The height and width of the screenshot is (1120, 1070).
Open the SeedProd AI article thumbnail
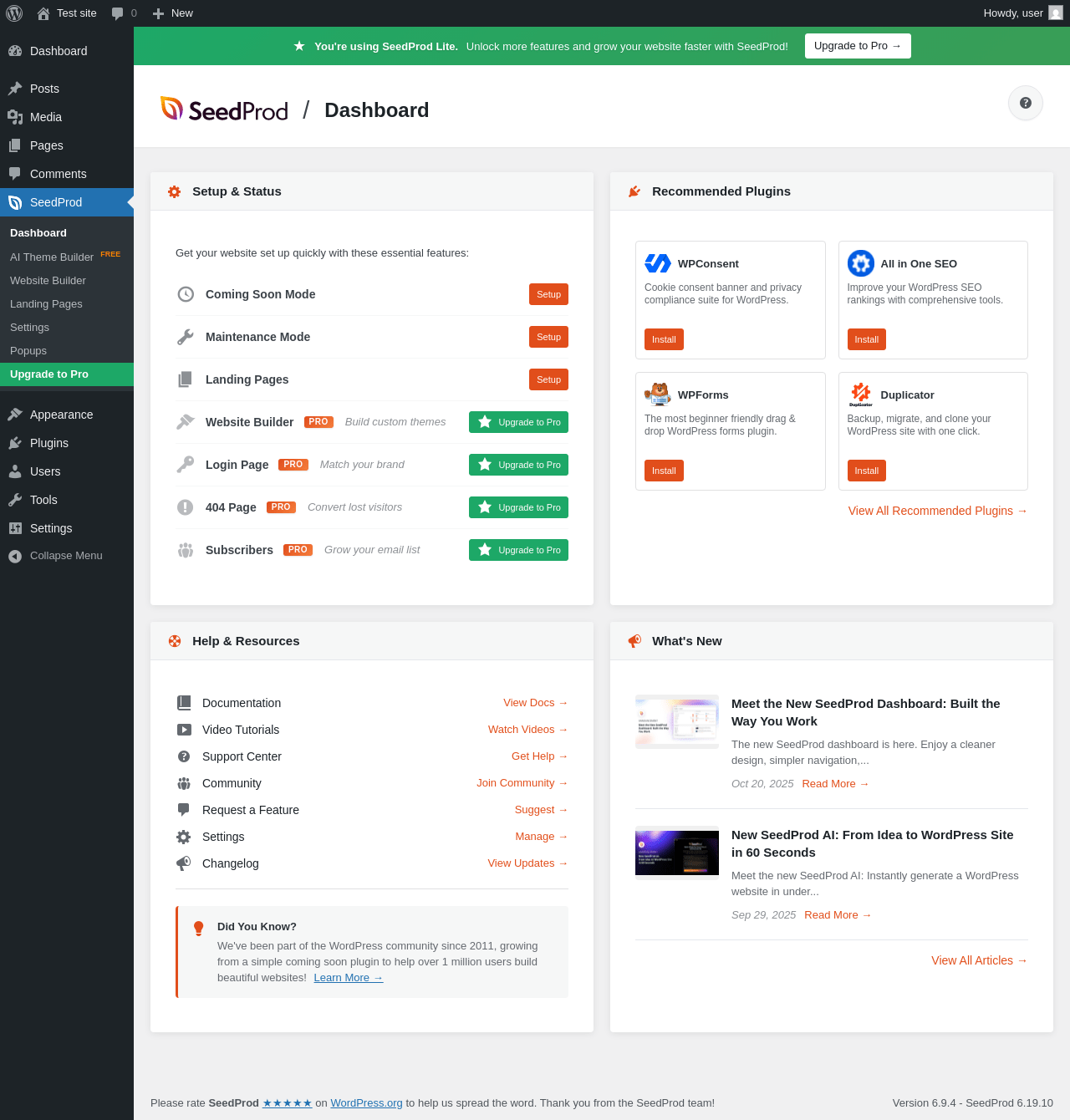pyautogui.click(x=677, y=853)
